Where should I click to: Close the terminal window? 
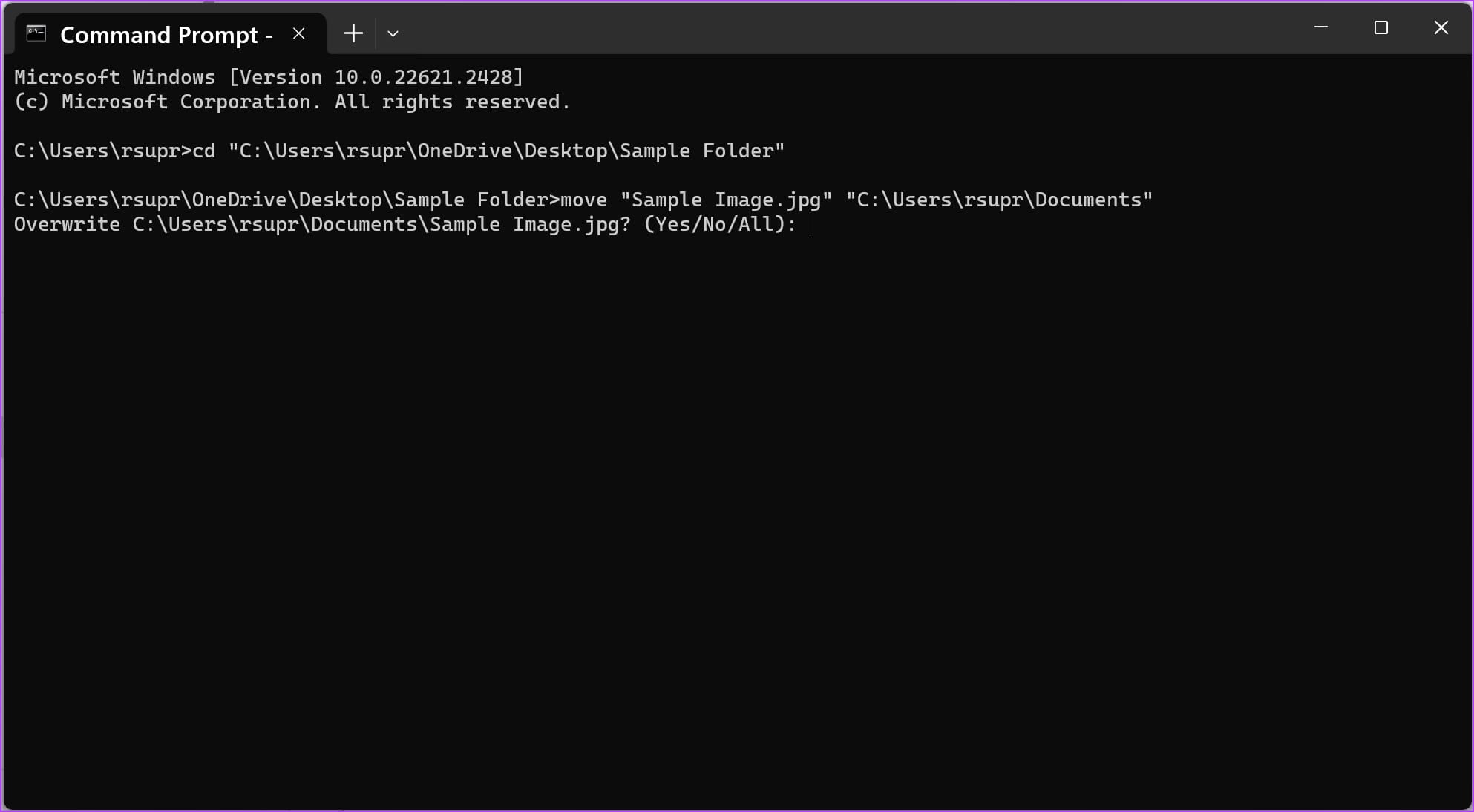click(x=1441, y=27)
